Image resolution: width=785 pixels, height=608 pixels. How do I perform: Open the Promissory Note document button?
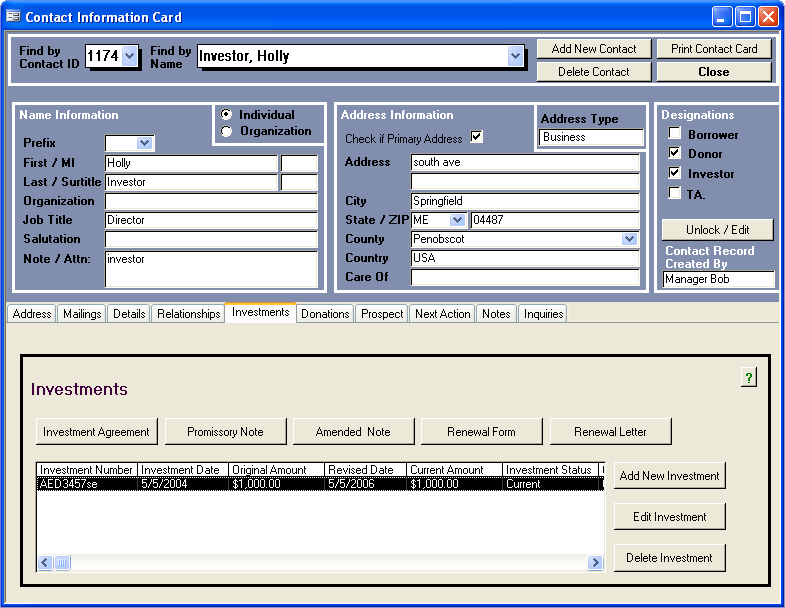click(x=225, y=432)
